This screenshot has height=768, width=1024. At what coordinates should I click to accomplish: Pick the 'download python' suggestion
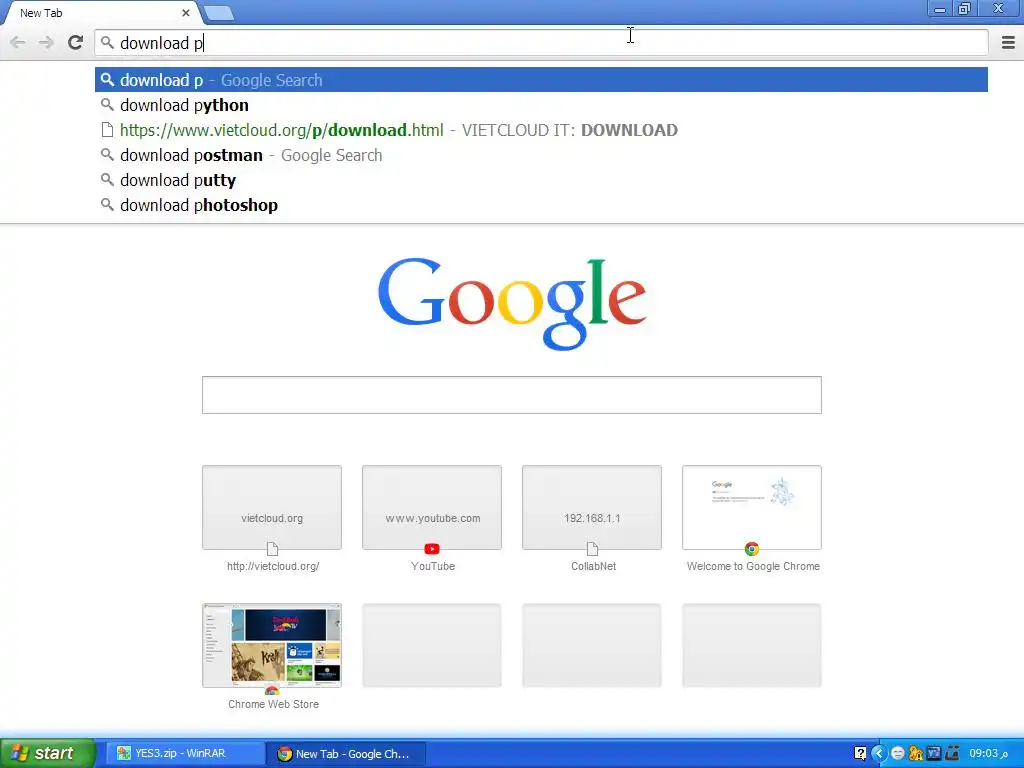(x=541, y=105)
